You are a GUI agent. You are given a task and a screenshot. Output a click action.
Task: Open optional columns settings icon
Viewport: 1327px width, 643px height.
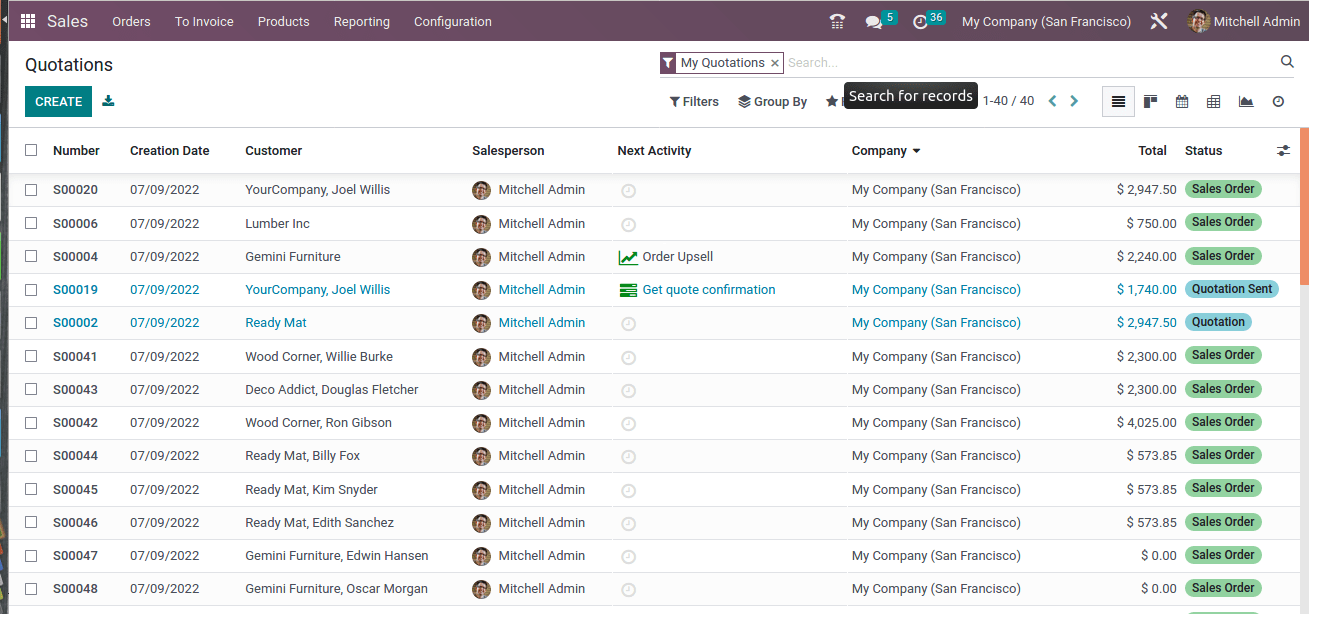1283,151
